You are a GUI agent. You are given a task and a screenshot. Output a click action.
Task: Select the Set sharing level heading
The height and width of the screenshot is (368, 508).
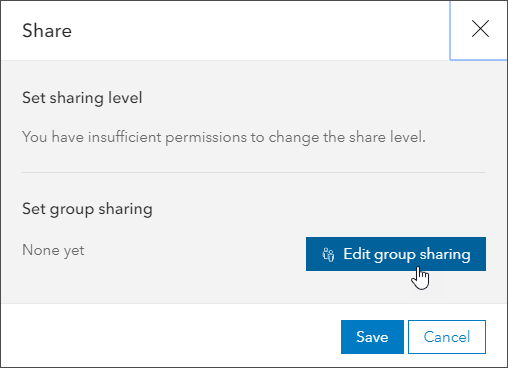click(82, 98)
